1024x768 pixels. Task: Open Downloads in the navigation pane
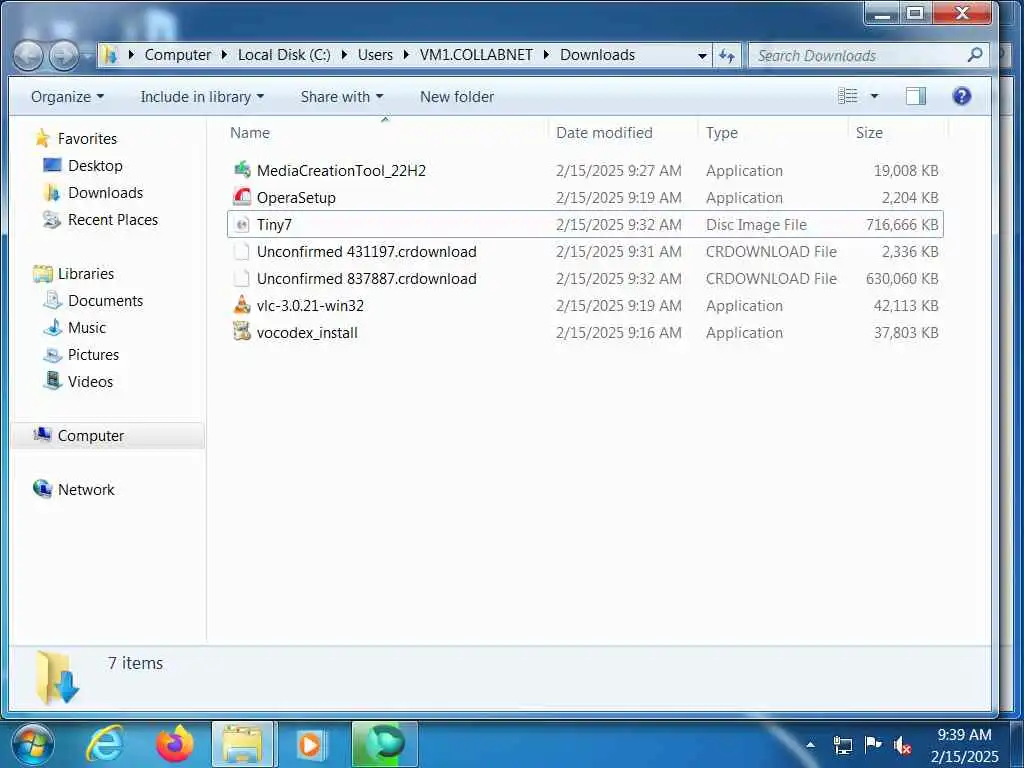(105, 193)
